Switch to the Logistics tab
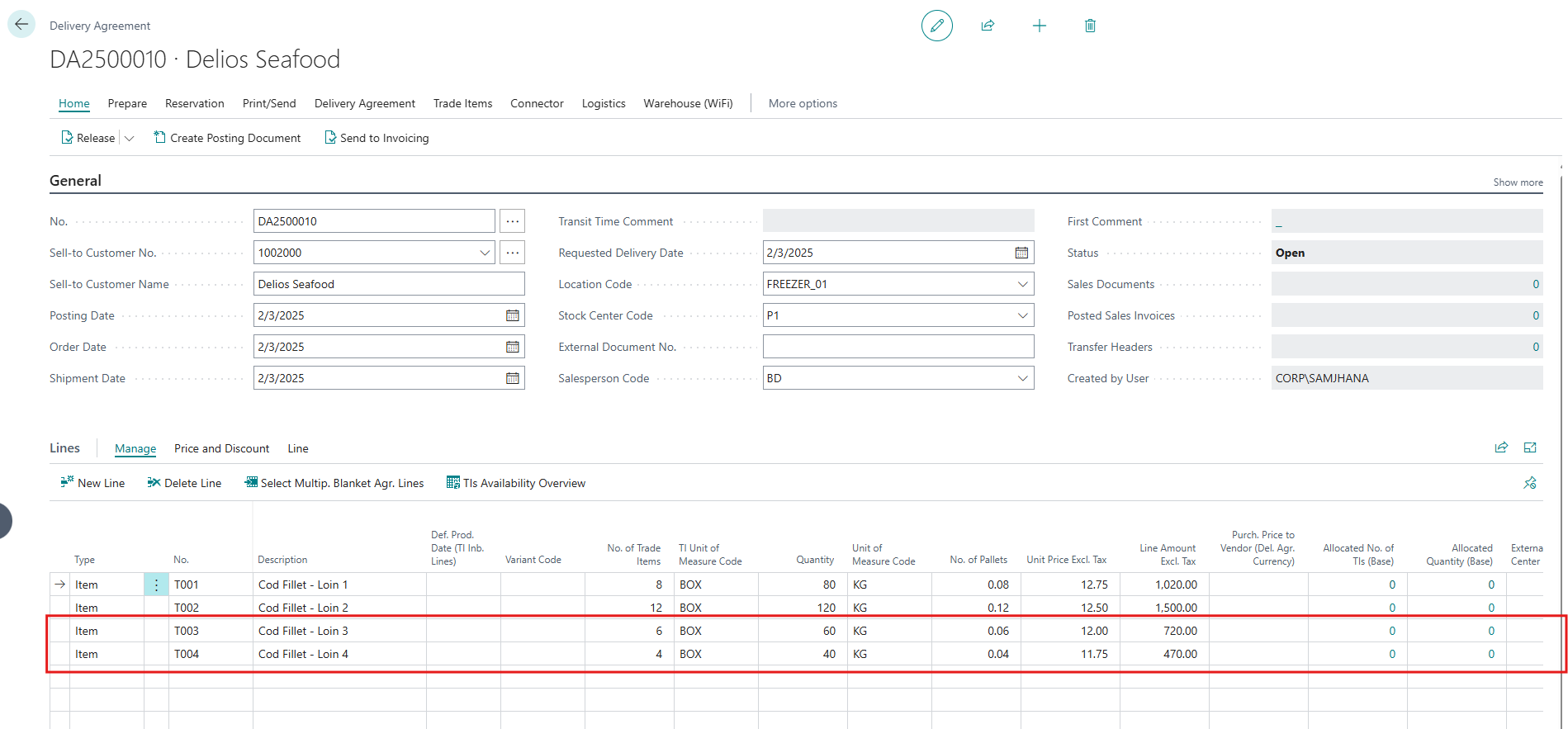1568x729 pixels. click(x=603, y=103)
